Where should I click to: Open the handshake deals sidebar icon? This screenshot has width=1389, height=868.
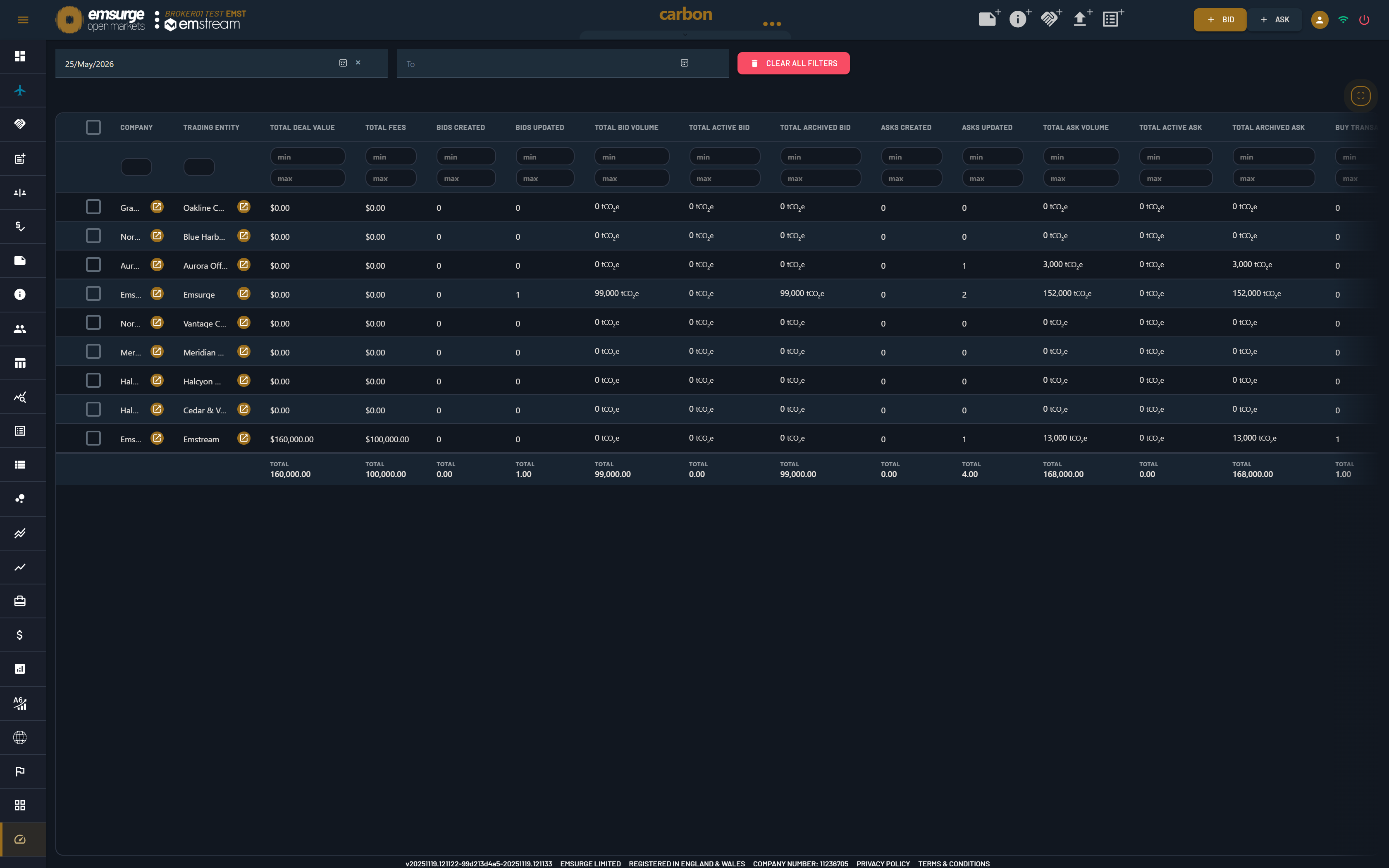pos(20,124)
